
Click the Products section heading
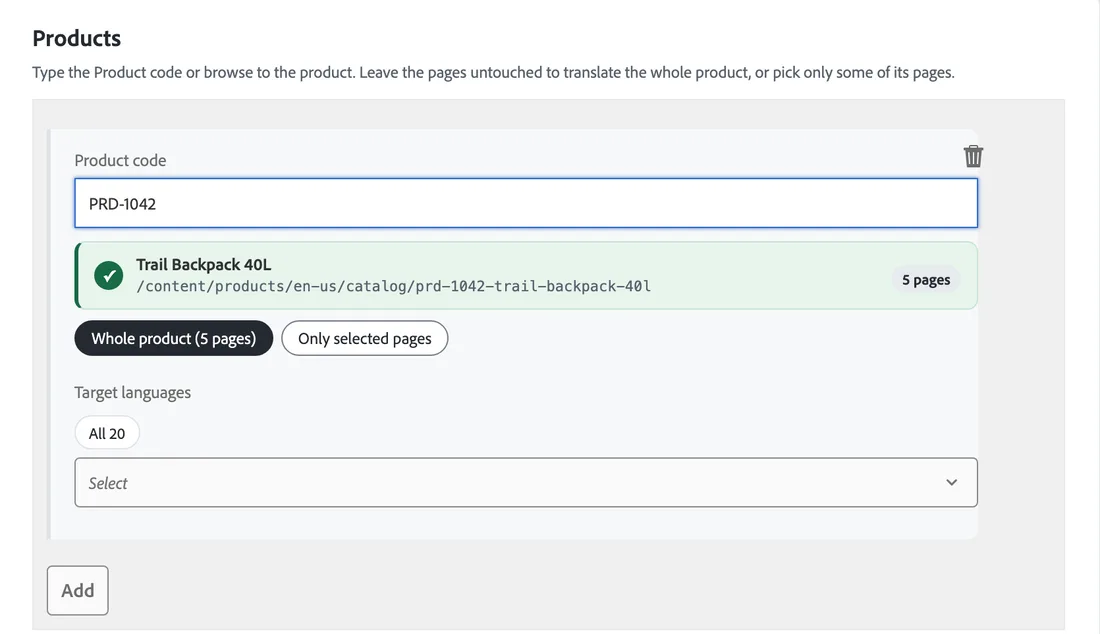76,38
